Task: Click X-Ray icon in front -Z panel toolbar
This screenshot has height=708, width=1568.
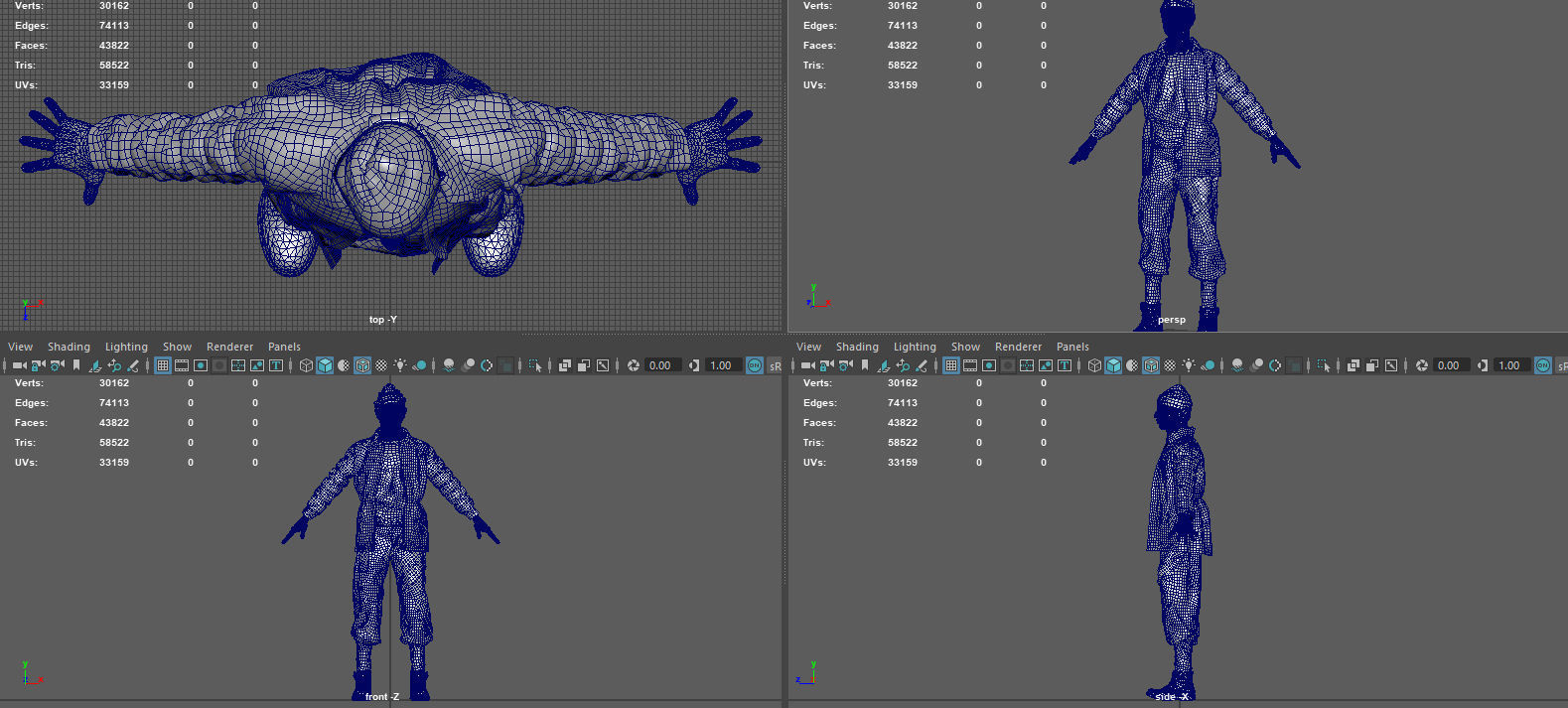Action: point(564,365)
